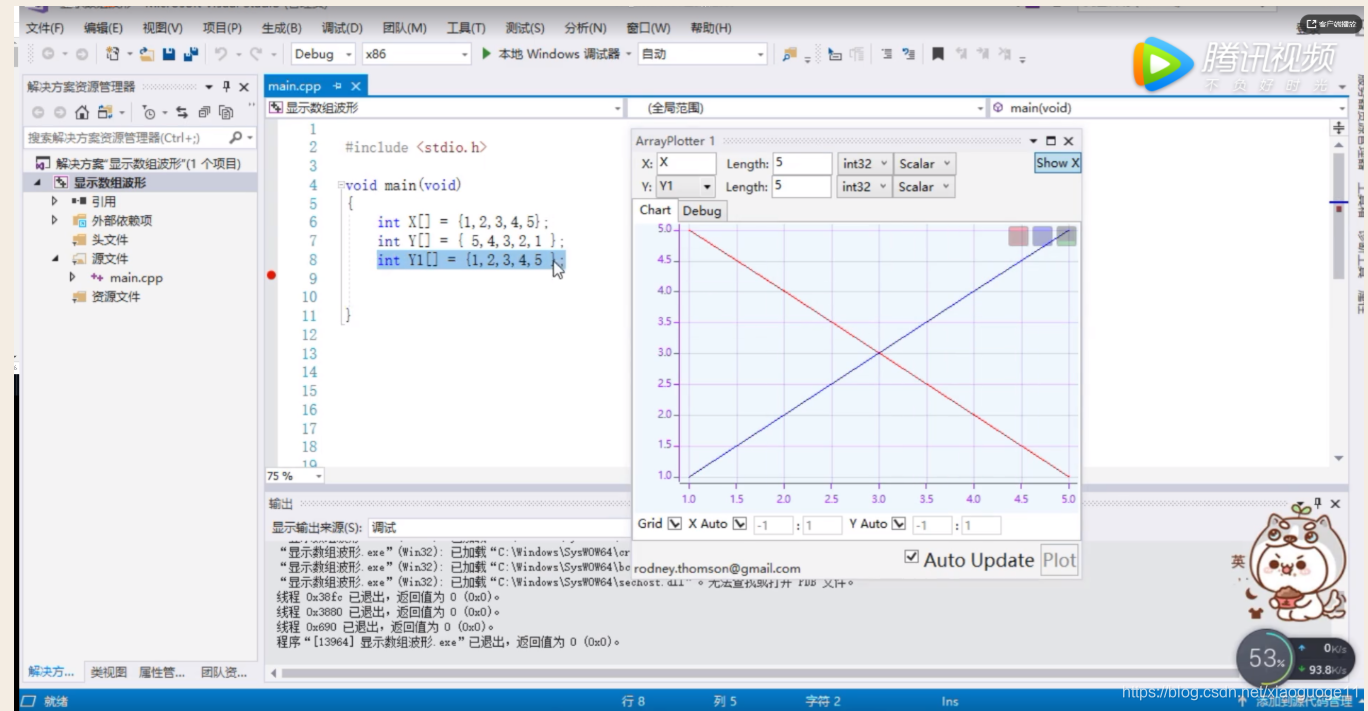This screenshot has height=711, width=1368.
Task: Click the Save icon in the toolbar
Action: click(x=169, y=54)
